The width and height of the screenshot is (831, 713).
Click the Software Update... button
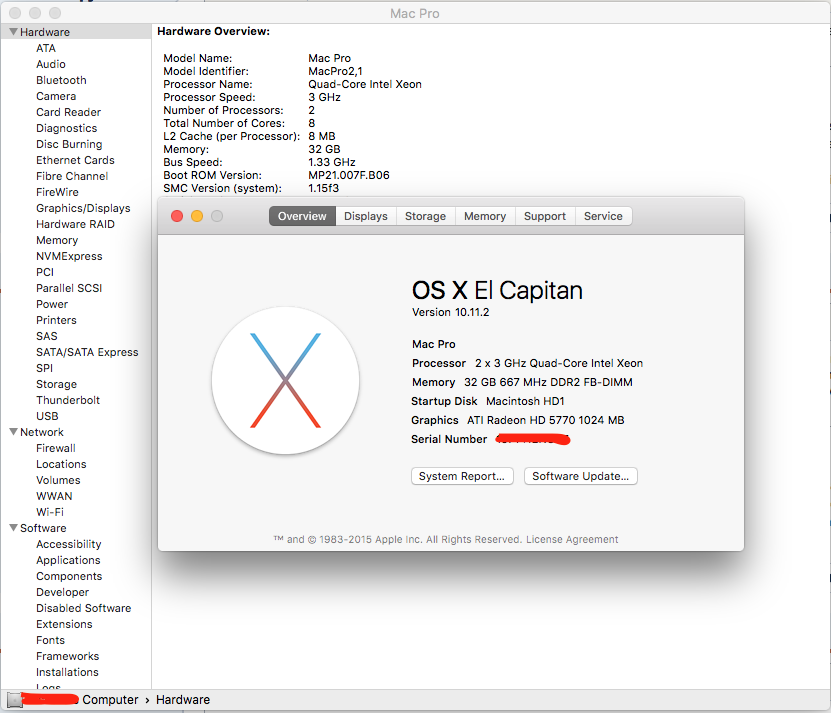(580, 476)
